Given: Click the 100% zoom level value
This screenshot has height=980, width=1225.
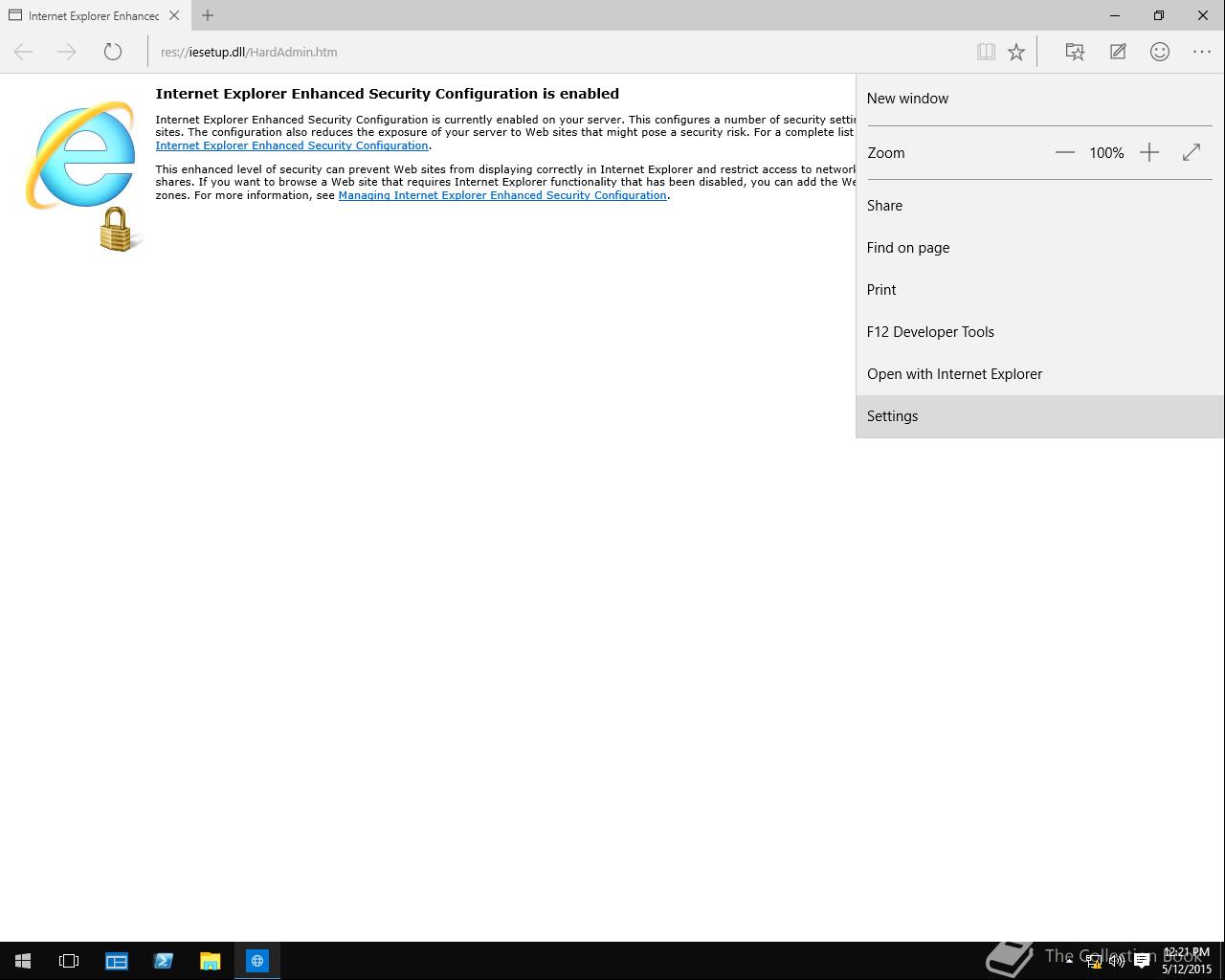Looking at the screenshot, I should pos(1106,152).
